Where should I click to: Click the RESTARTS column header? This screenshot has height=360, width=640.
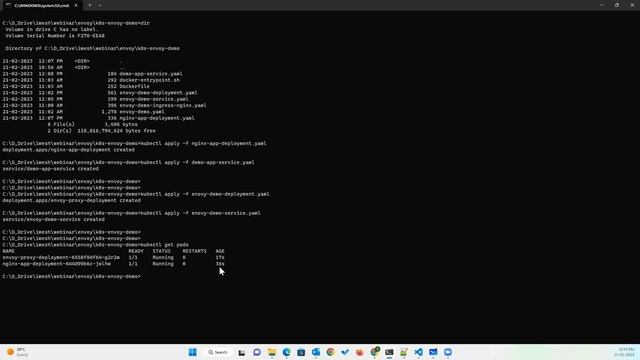click(194, 251)
